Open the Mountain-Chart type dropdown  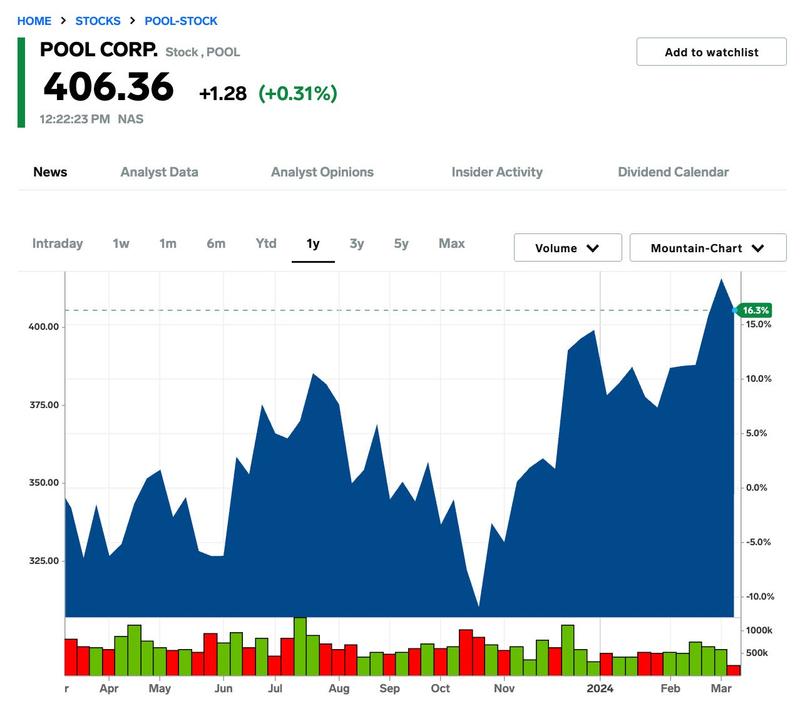(x=708, y=248)
